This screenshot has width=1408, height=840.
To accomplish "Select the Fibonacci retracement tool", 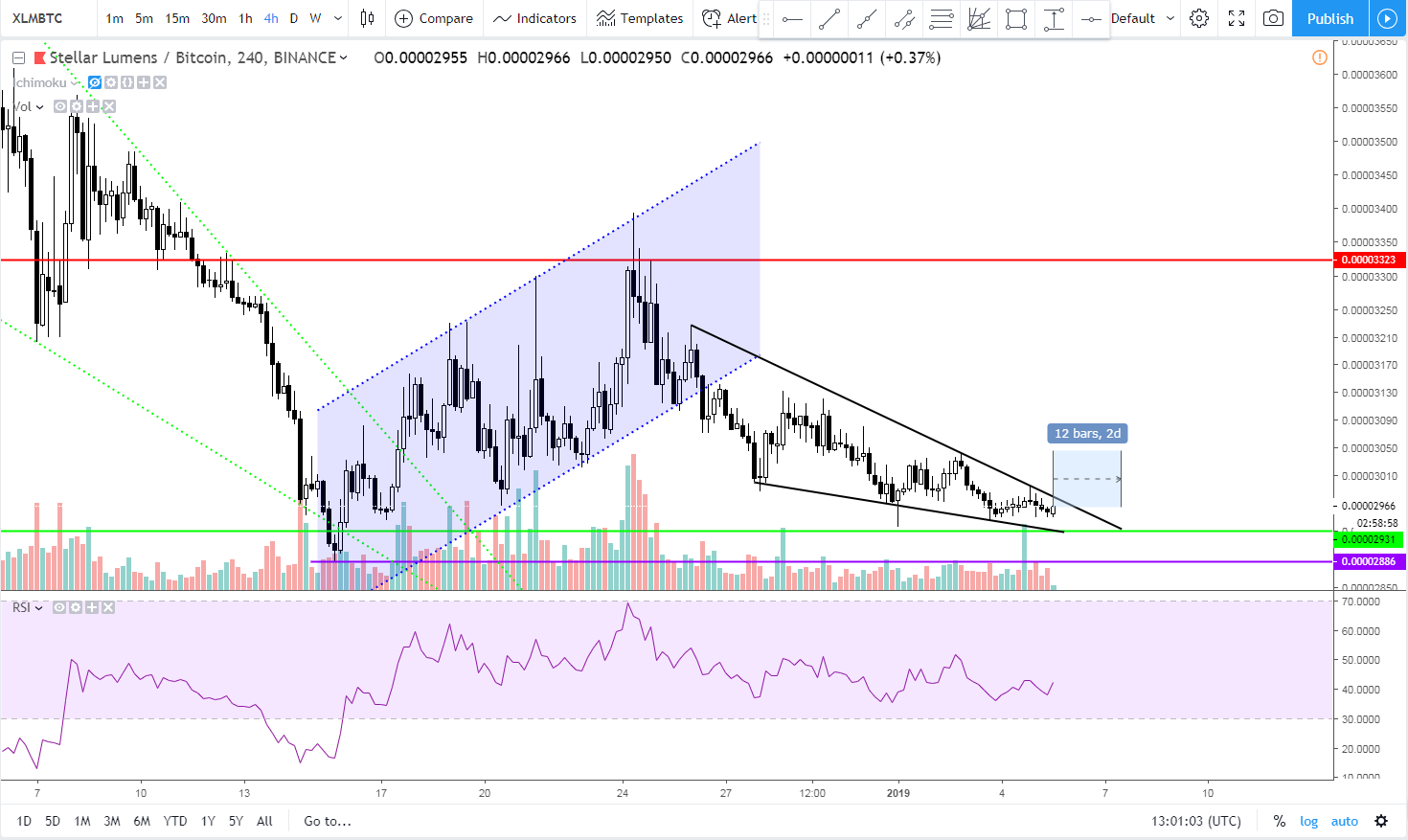I will (x=942, y=18).
